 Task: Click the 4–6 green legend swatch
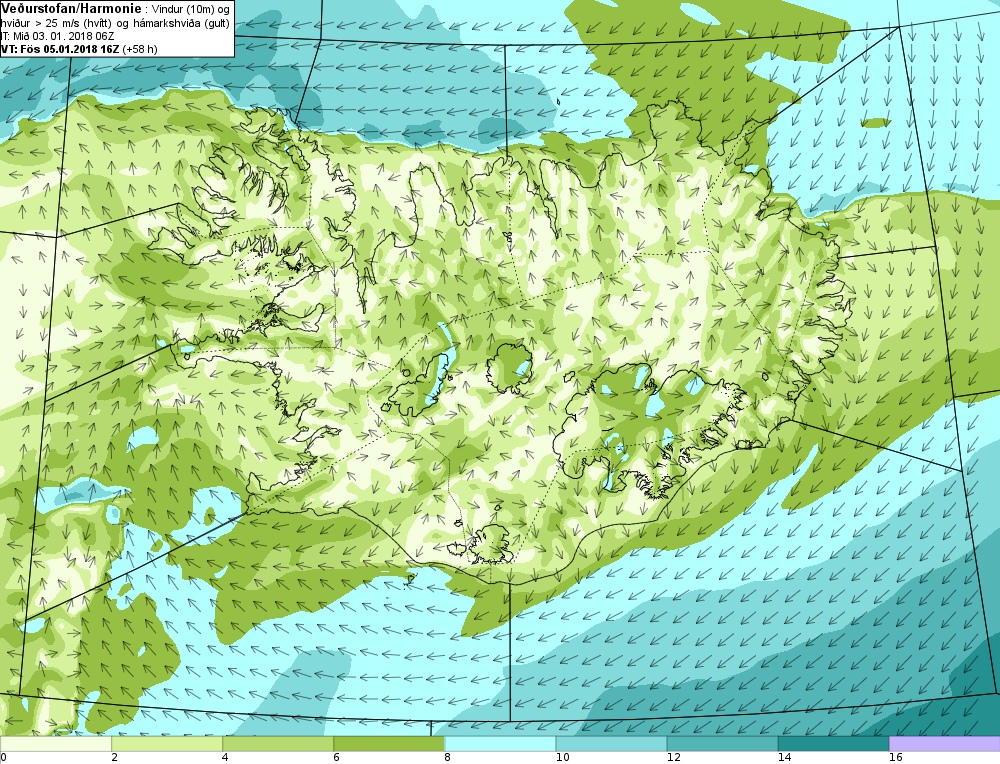(x=277, y=744)
